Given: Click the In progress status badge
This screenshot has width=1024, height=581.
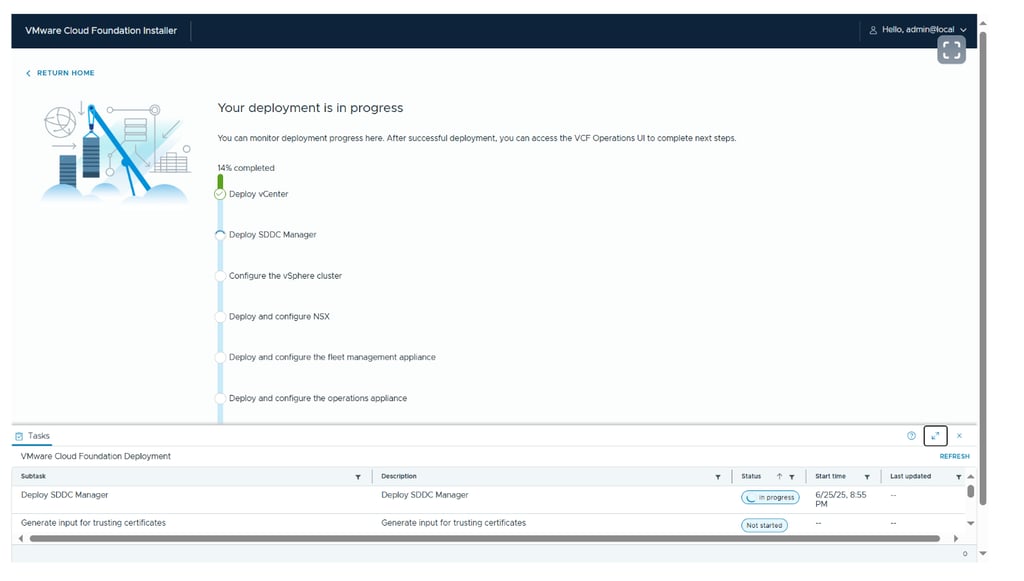Looking at the screenshot, I should pyautogui.click(x=770, y=497).
